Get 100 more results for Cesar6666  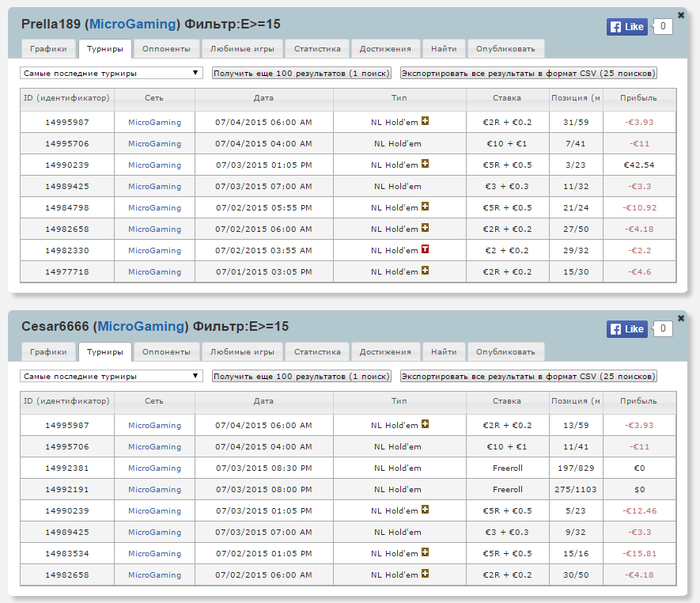(x=301, y=376)
